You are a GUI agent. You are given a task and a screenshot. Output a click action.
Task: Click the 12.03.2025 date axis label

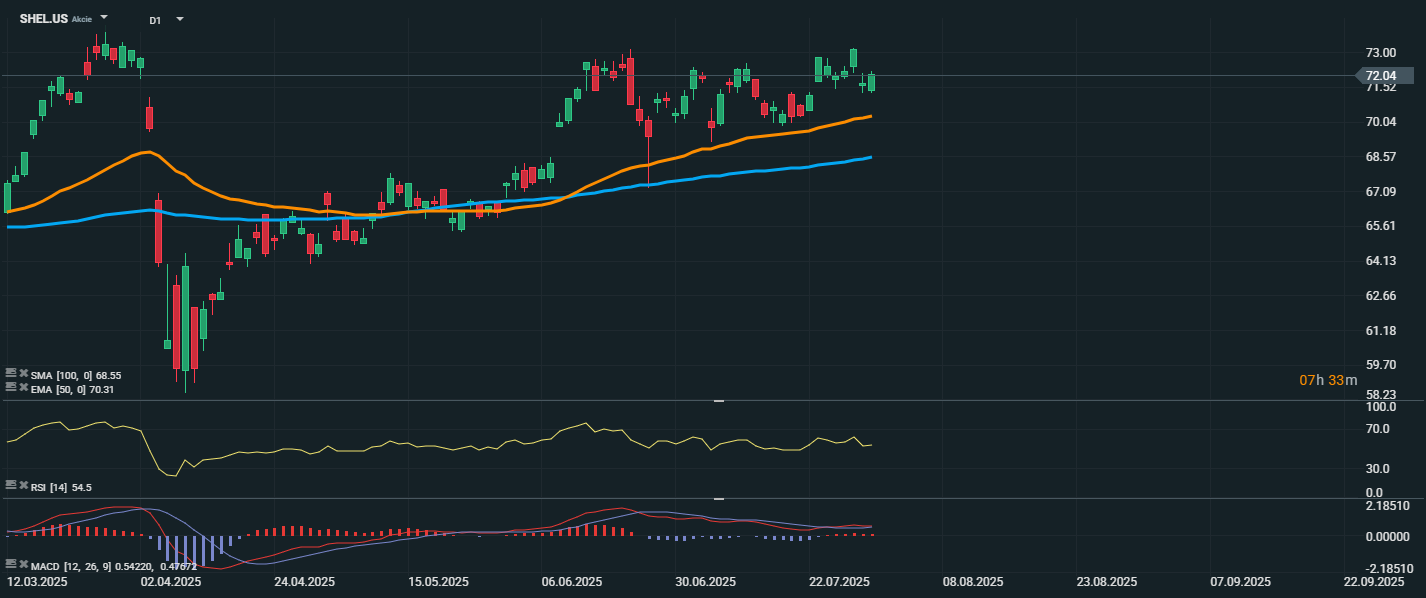click(x=37, y=581)
